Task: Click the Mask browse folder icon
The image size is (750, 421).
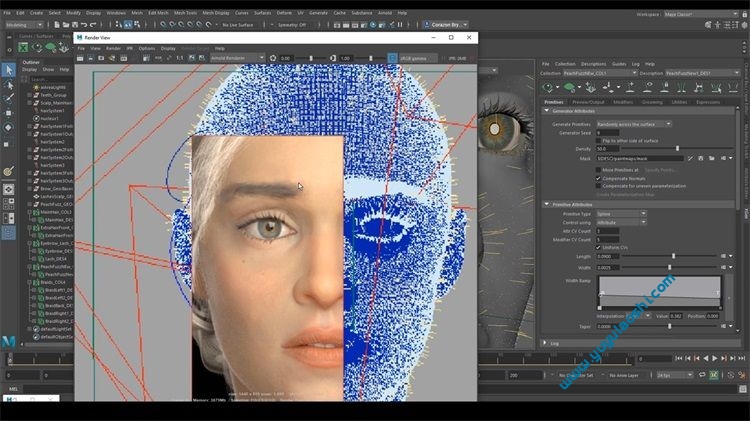Action: [712, 158]
